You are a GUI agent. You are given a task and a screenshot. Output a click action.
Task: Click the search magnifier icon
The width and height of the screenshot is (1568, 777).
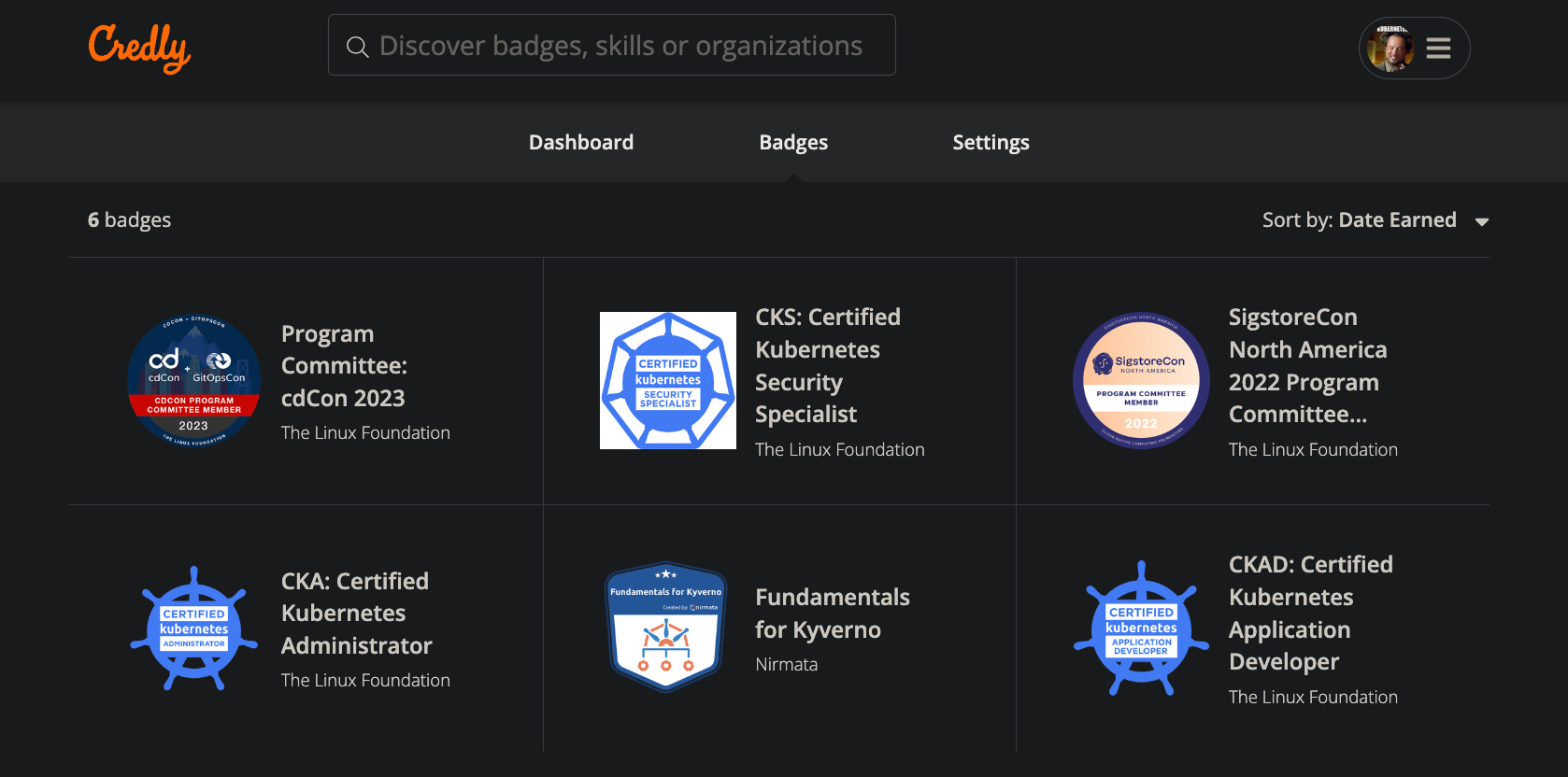tap(357, 47)
